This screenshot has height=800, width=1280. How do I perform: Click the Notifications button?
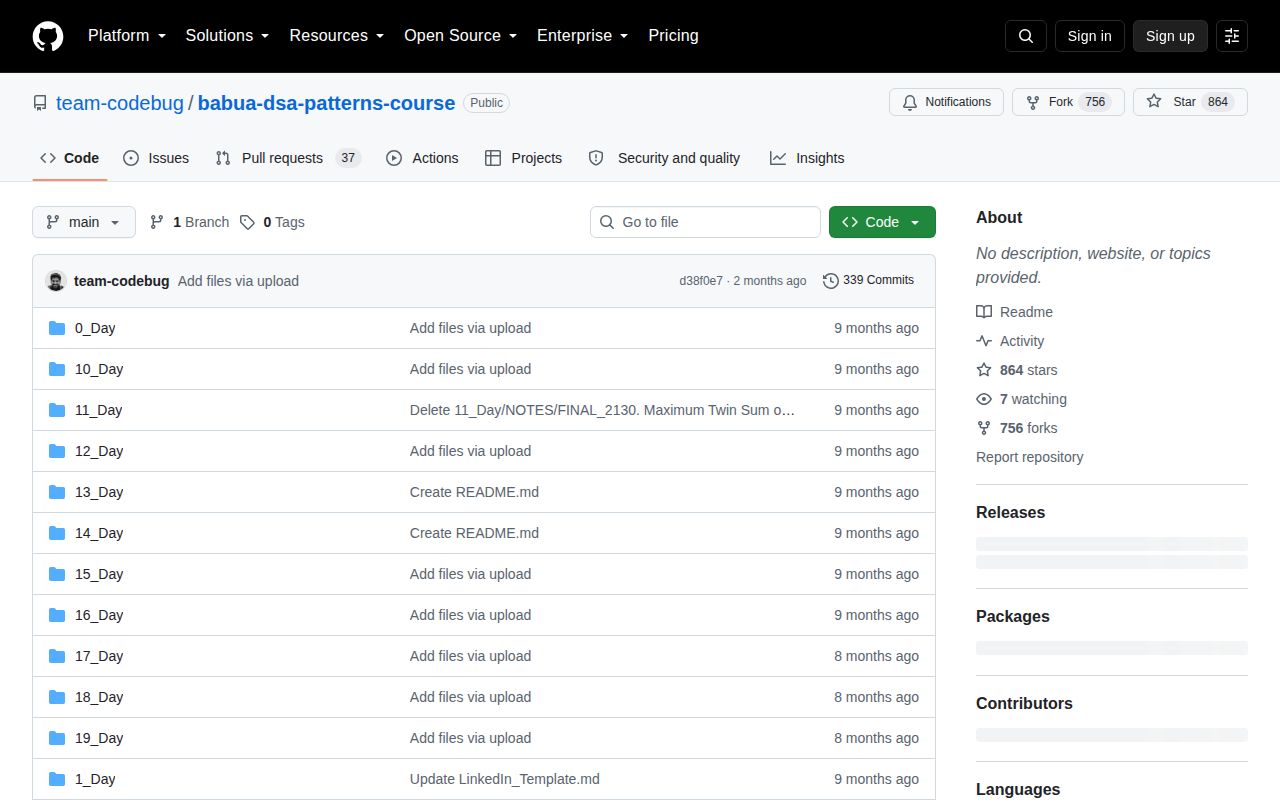946,102
